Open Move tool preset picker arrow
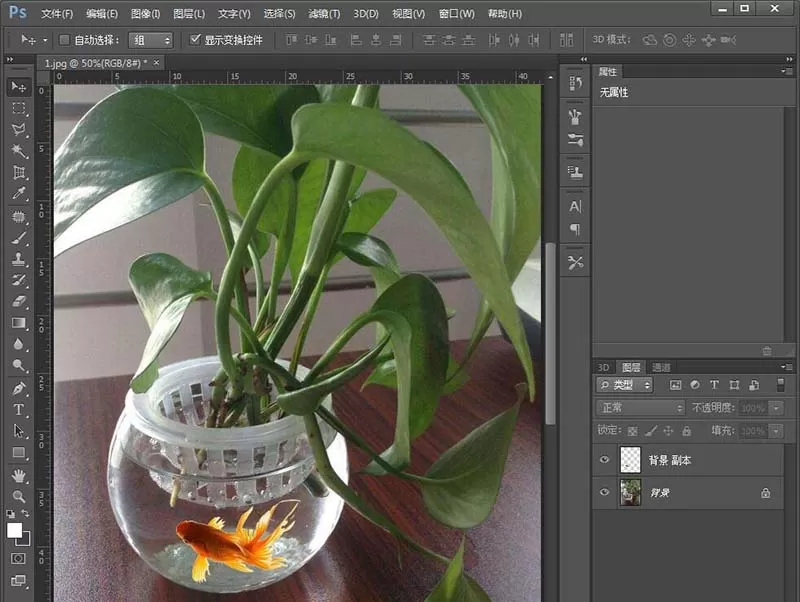Viewport: 800px width, 602px height. pos(45,40)
